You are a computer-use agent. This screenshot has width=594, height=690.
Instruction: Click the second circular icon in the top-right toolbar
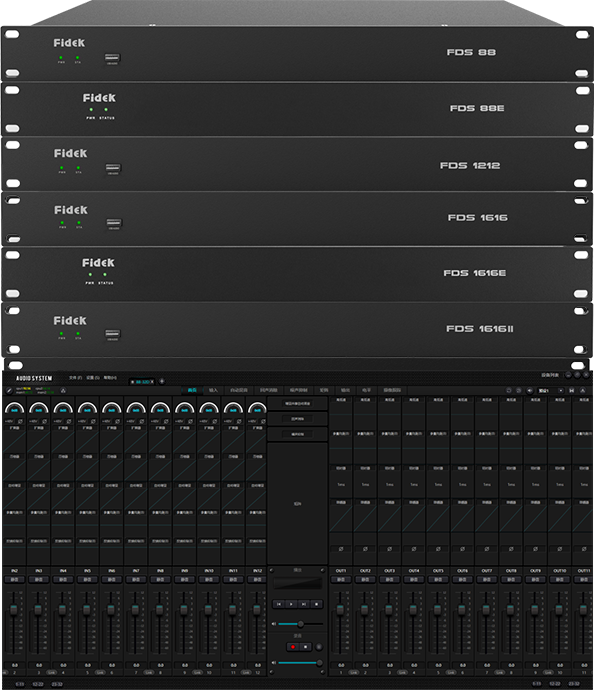click(x=519, y=390)
